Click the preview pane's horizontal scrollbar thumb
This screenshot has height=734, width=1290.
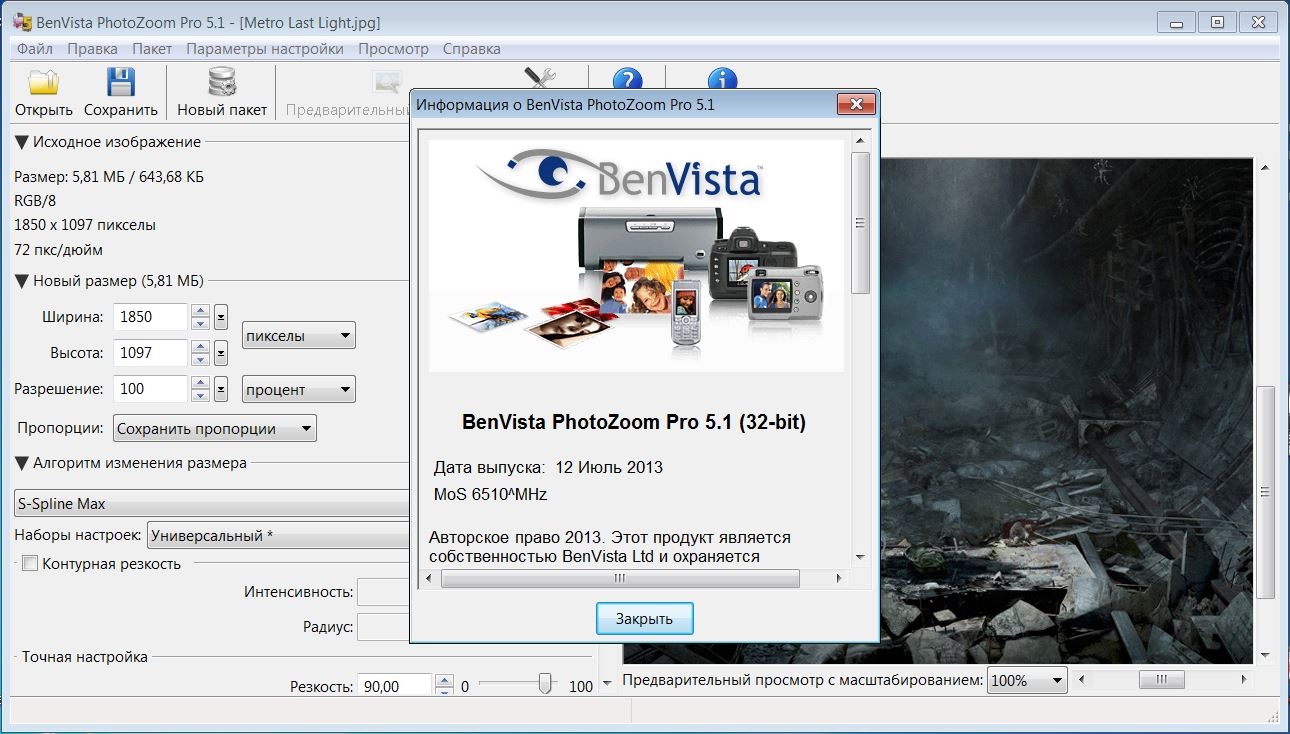(1161, 679)
